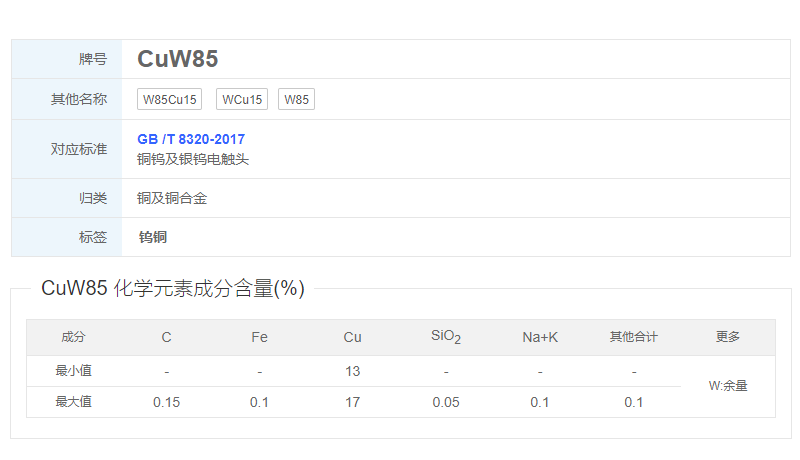Click the SiO2 maximum value 0.05
This screenshot has width=800, height=460.
446,402
